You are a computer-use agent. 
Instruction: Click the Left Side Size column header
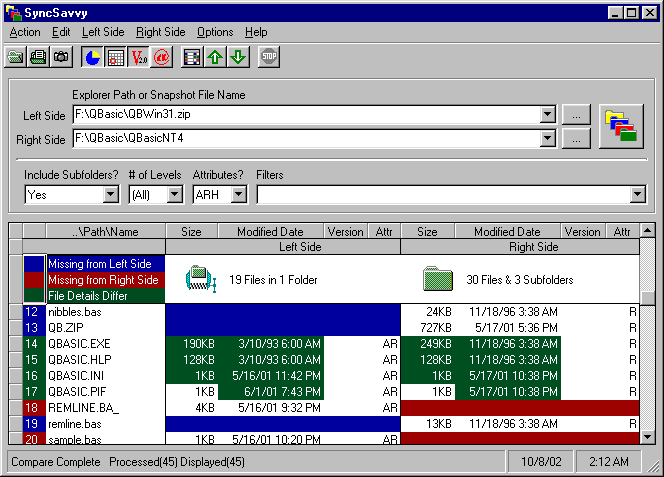pyautogui.click(x=191, y=231)
